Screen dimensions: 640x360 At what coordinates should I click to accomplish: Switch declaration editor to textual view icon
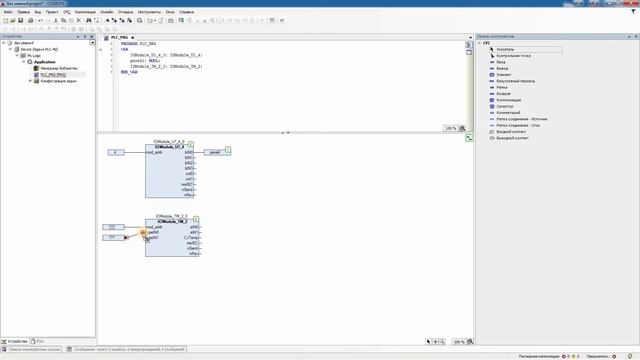[x=469, y=45]
